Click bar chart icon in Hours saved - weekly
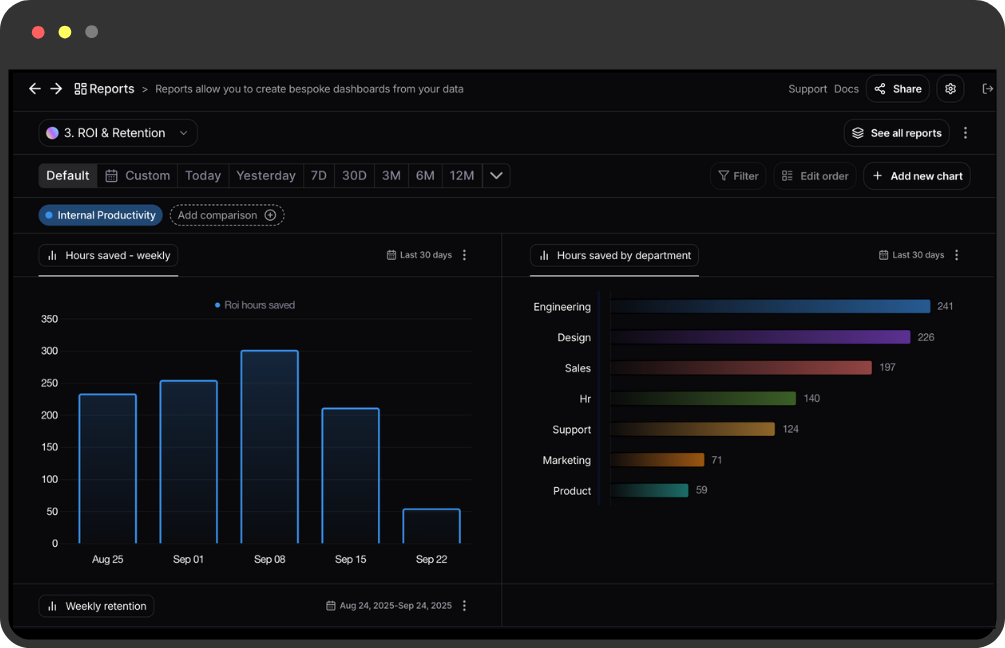This screenshot has height=648, width=1005. (53, 255)
